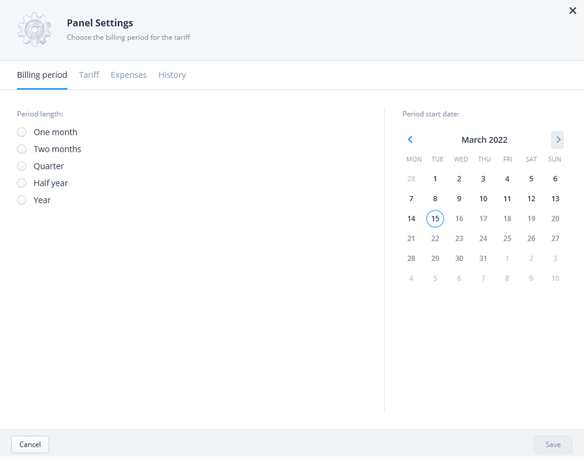
Task: Pick March 22 in the calendar
Action: (x=435, y=238)
